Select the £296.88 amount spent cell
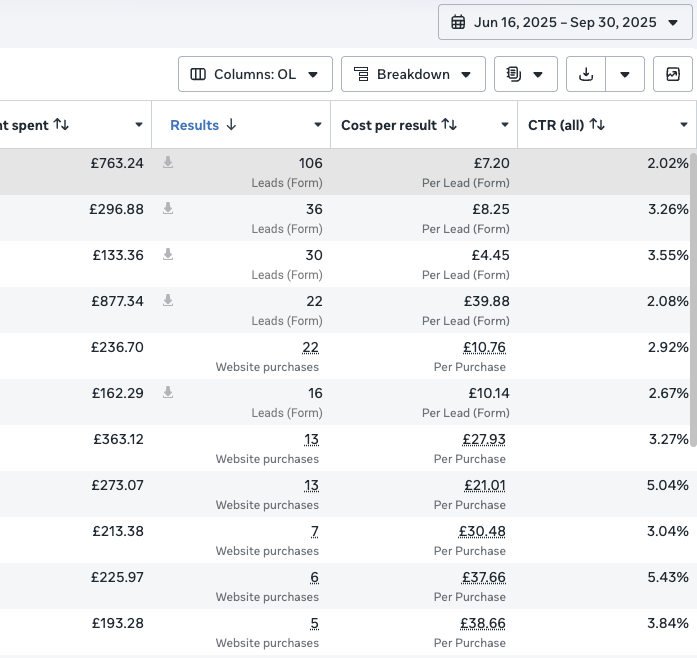Viewport: 697px width, 658px height. coord(116,209)
